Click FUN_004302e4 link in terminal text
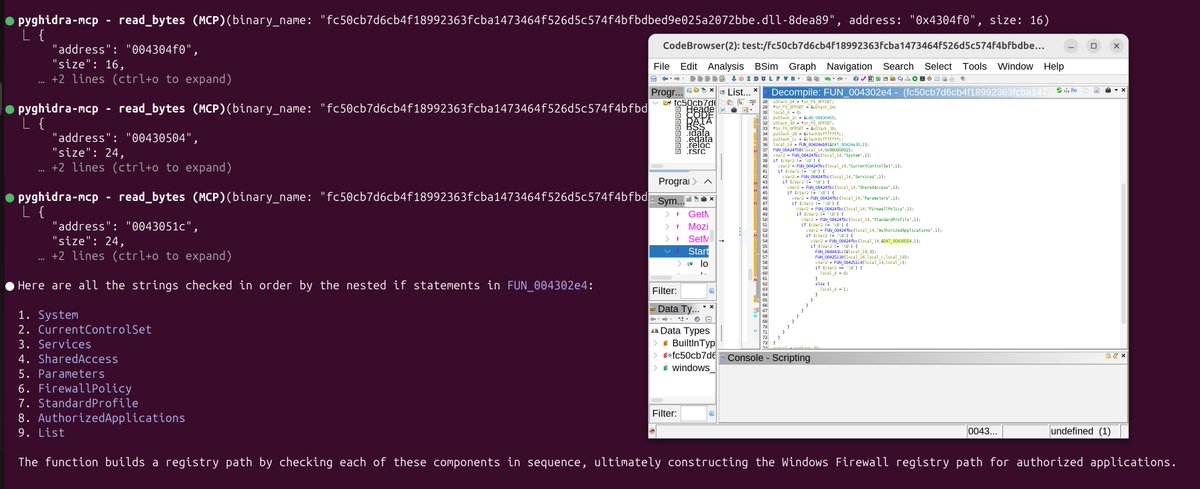This screenshot has width=1200, height=489. pyautogui.click(x=549, y=286)
